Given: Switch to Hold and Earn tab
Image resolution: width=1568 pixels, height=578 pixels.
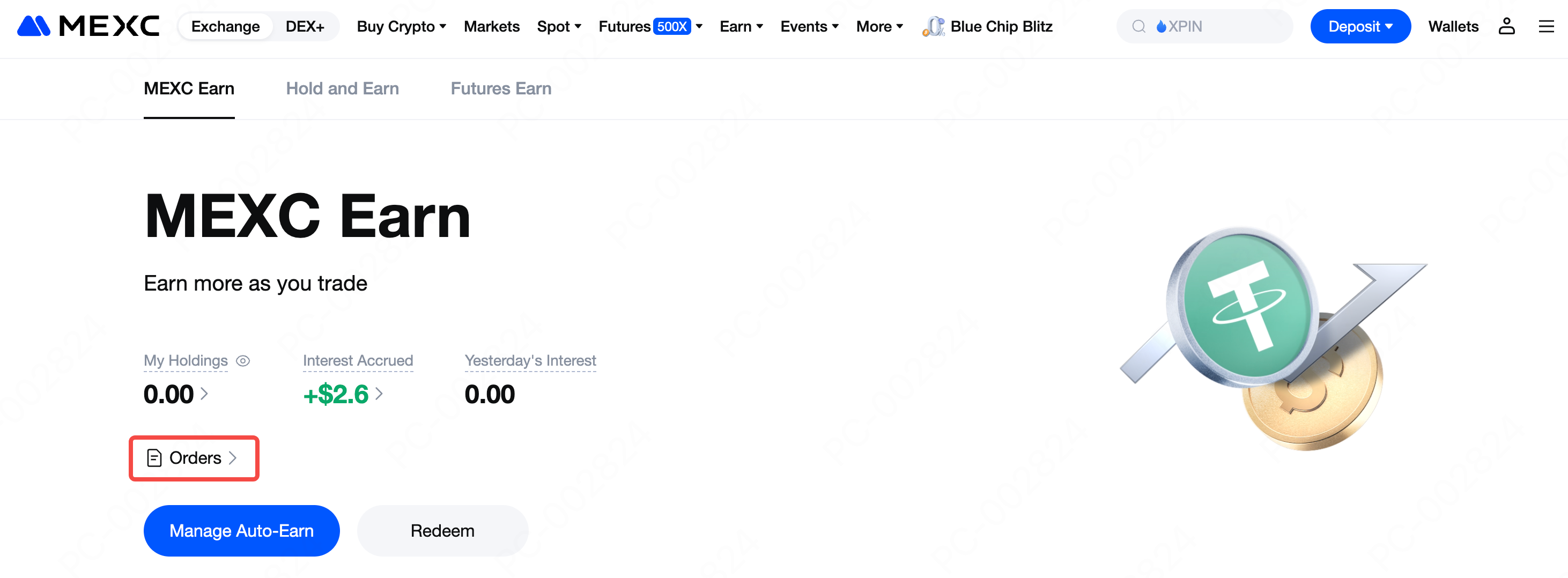Looking at the screenshot, I should tap(342, 89).
